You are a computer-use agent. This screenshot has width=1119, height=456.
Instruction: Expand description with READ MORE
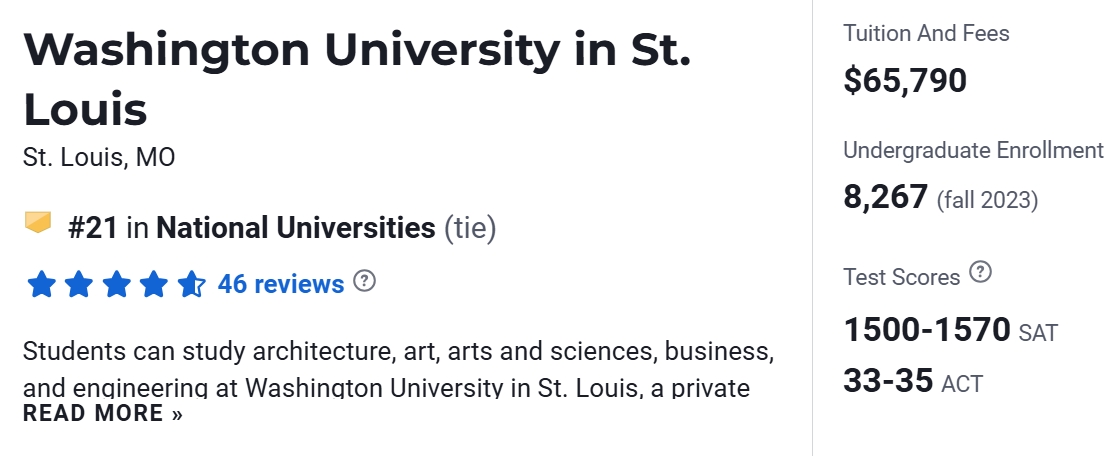click(x=103, y=413)
